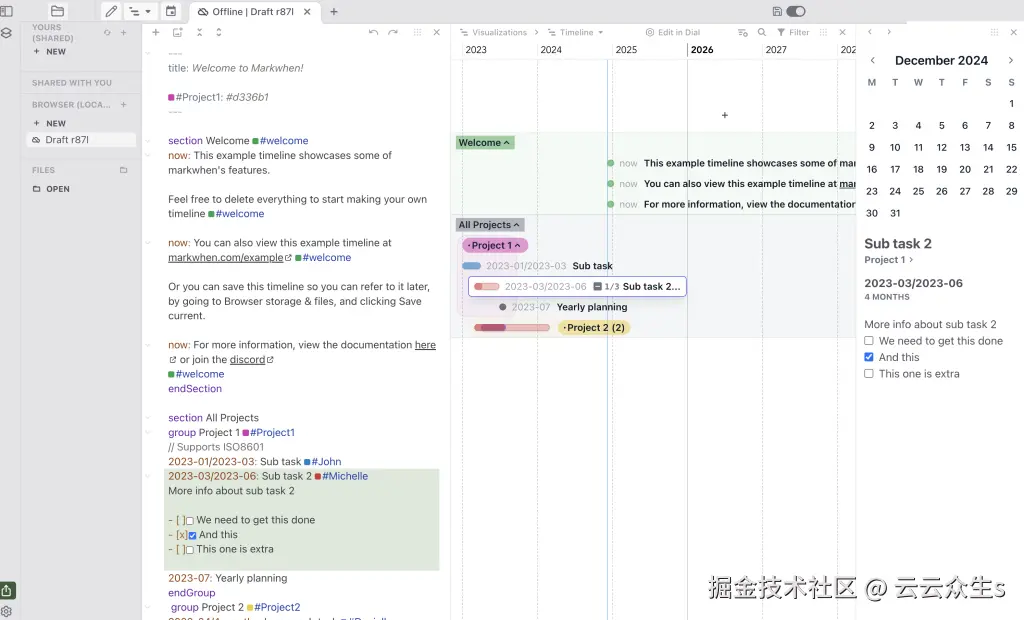1024x620 pixels.
Task: Add item in Browser (Local) section
Action: click(123, 105)
